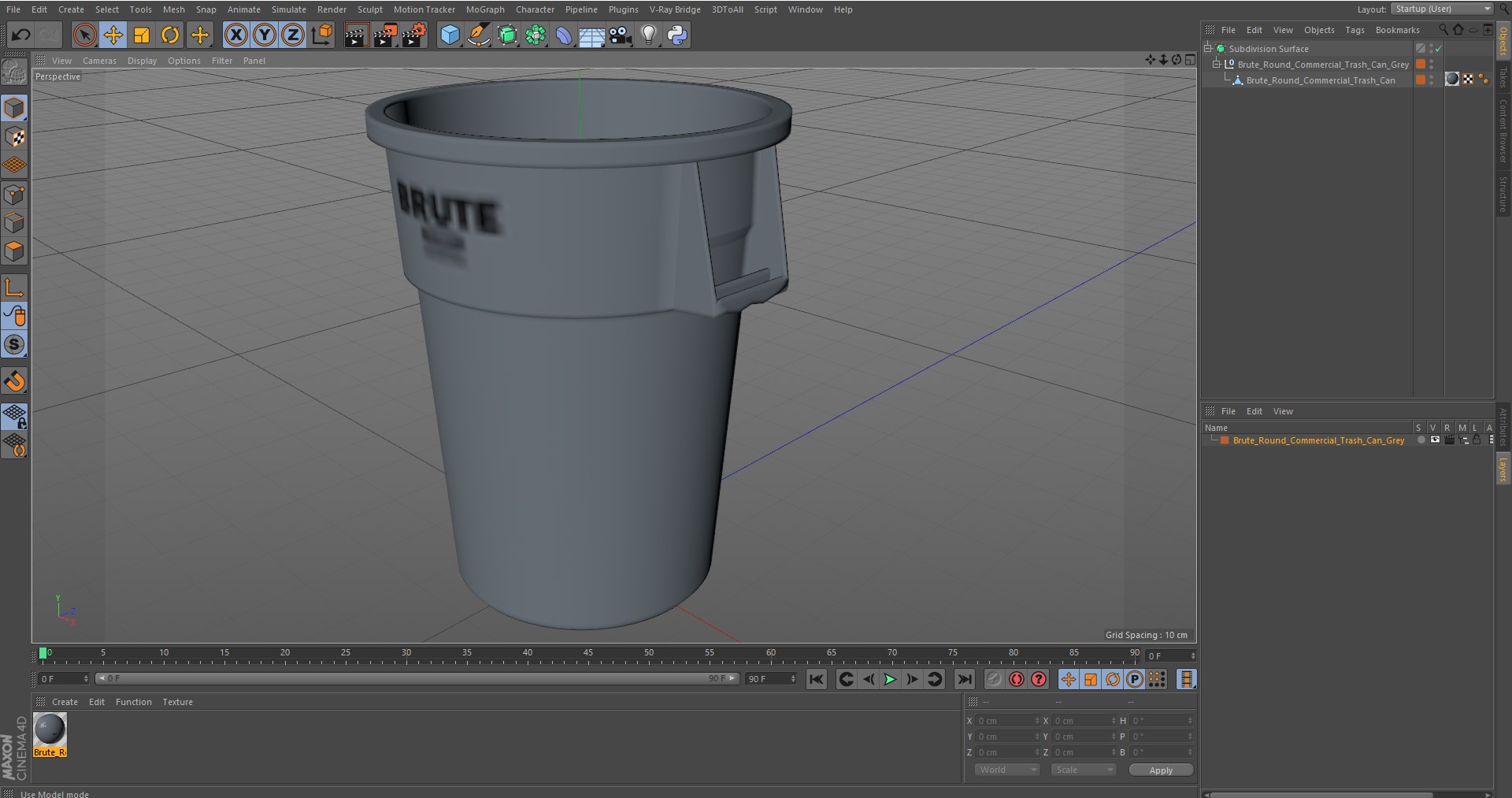
Task: Open MoGraph array objects icon
Action: point(536,35)
